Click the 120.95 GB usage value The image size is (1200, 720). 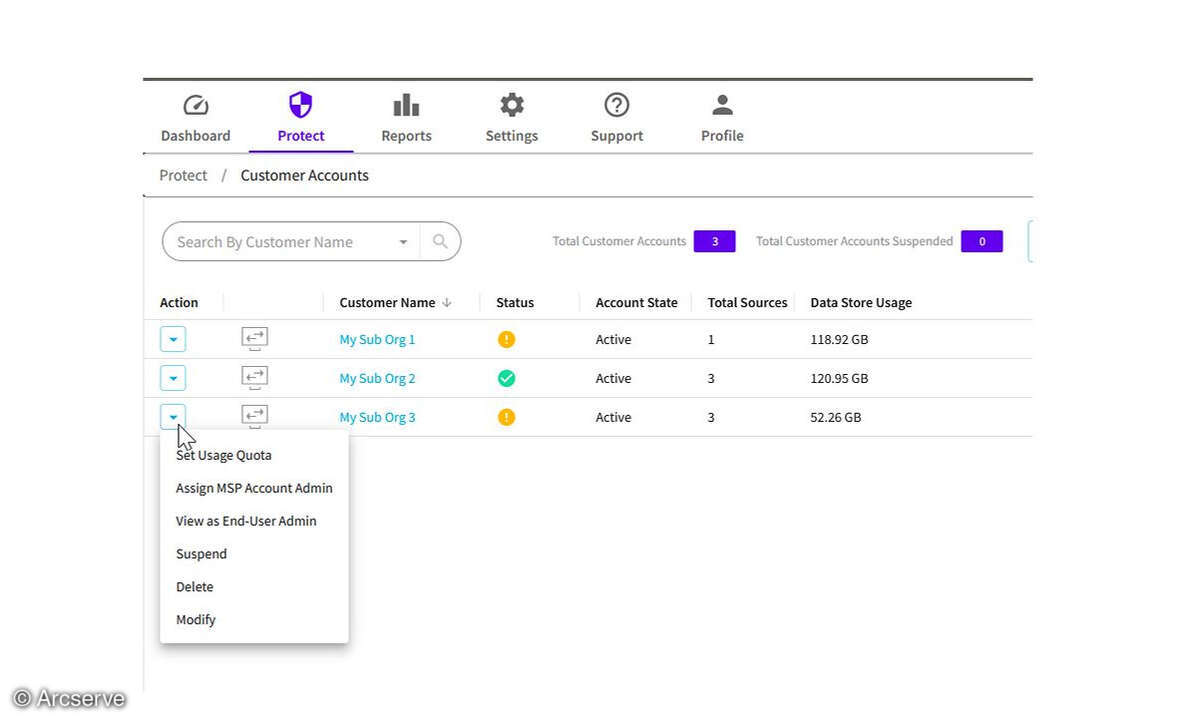click(x=839, y=378)
